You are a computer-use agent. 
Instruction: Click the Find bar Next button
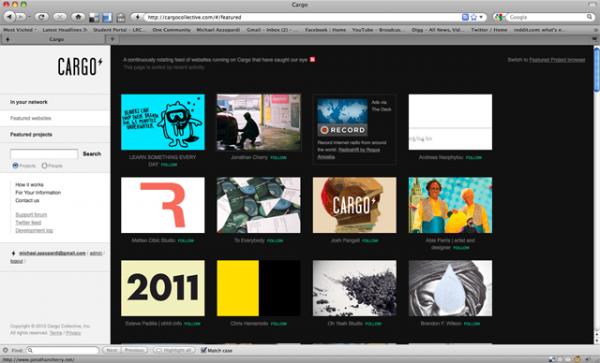112,350
